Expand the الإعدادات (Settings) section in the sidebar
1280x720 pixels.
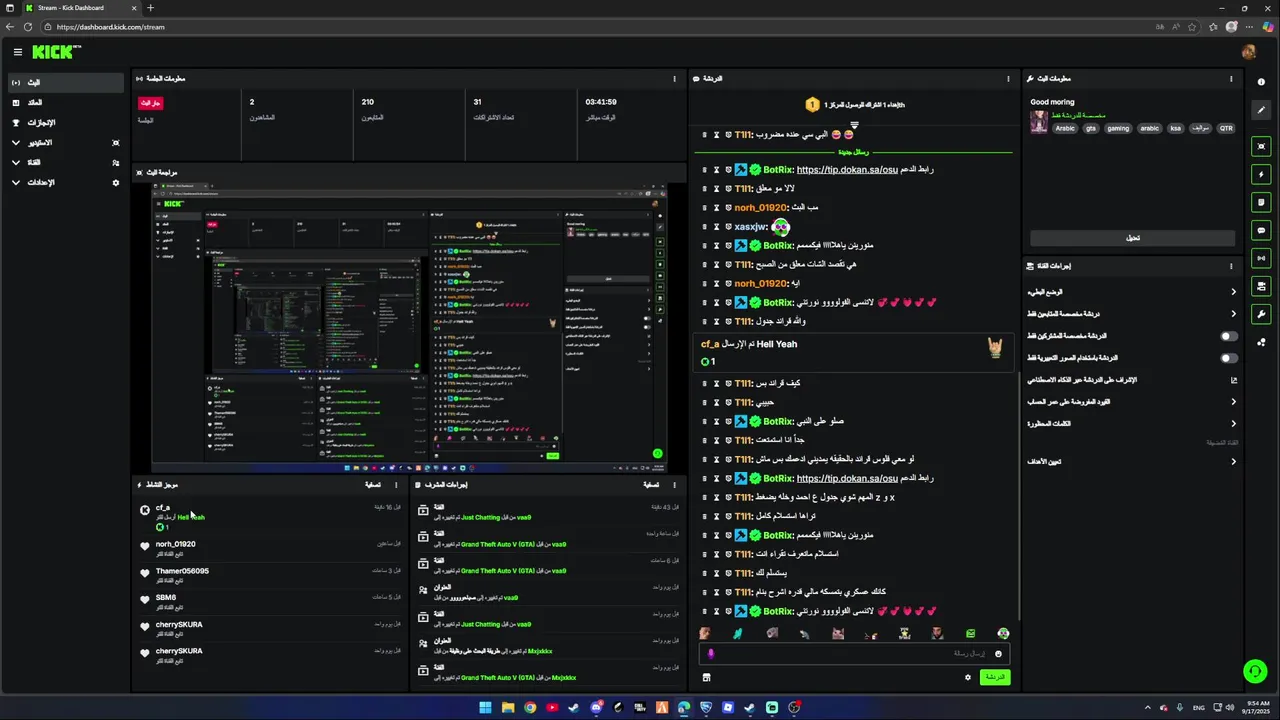click(68, 182)
